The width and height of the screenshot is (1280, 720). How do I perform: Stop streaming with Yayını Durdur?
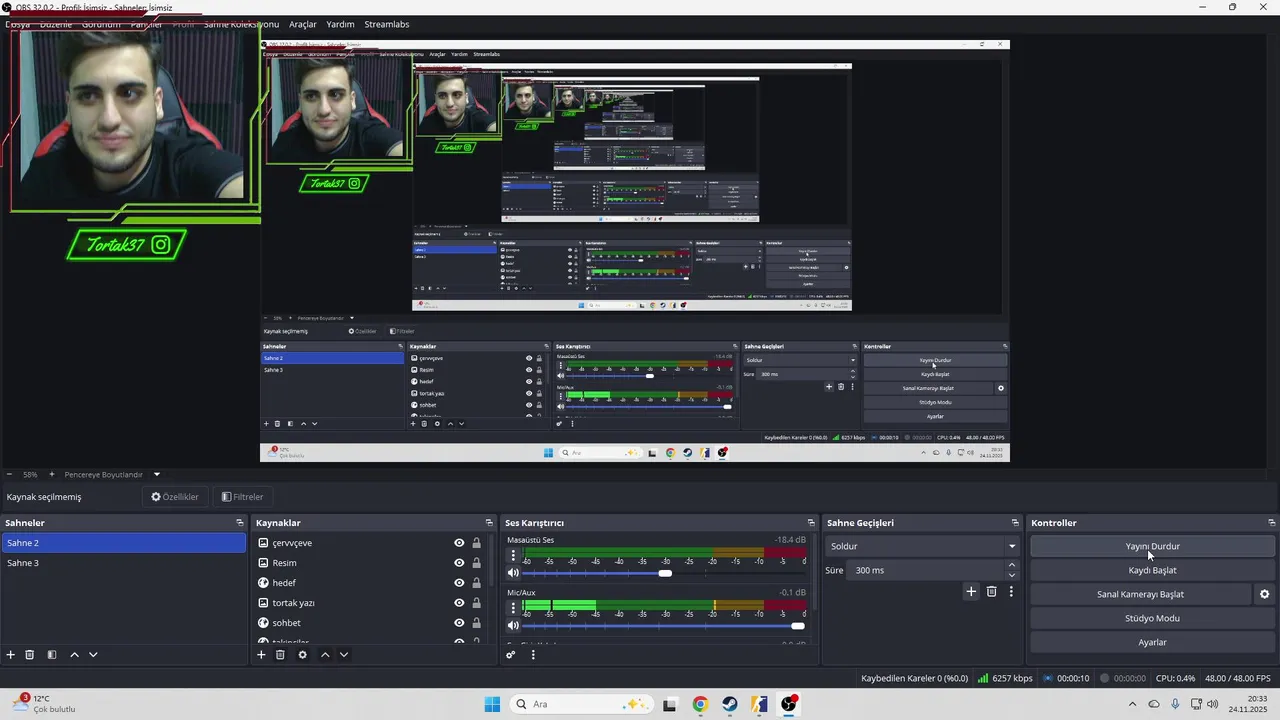[1153, 546]
